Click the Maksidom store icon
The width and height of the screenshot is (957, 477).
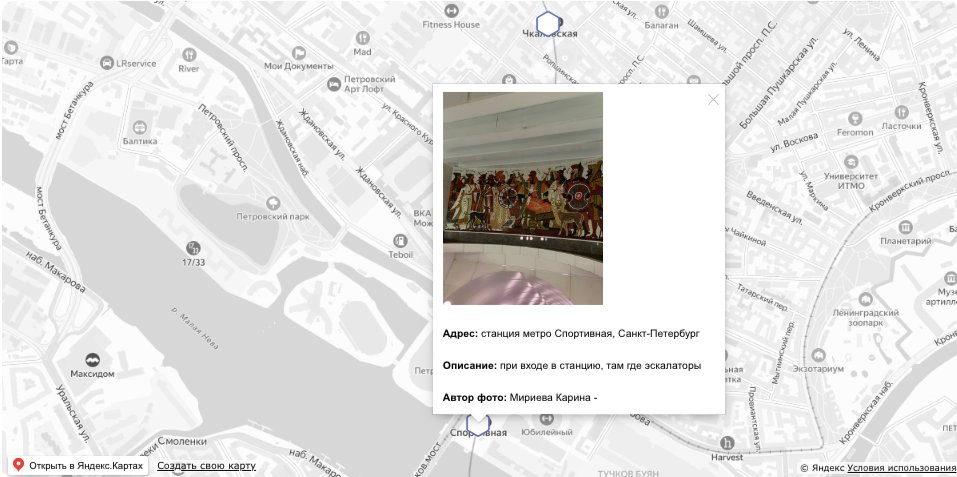coord(91,358)
